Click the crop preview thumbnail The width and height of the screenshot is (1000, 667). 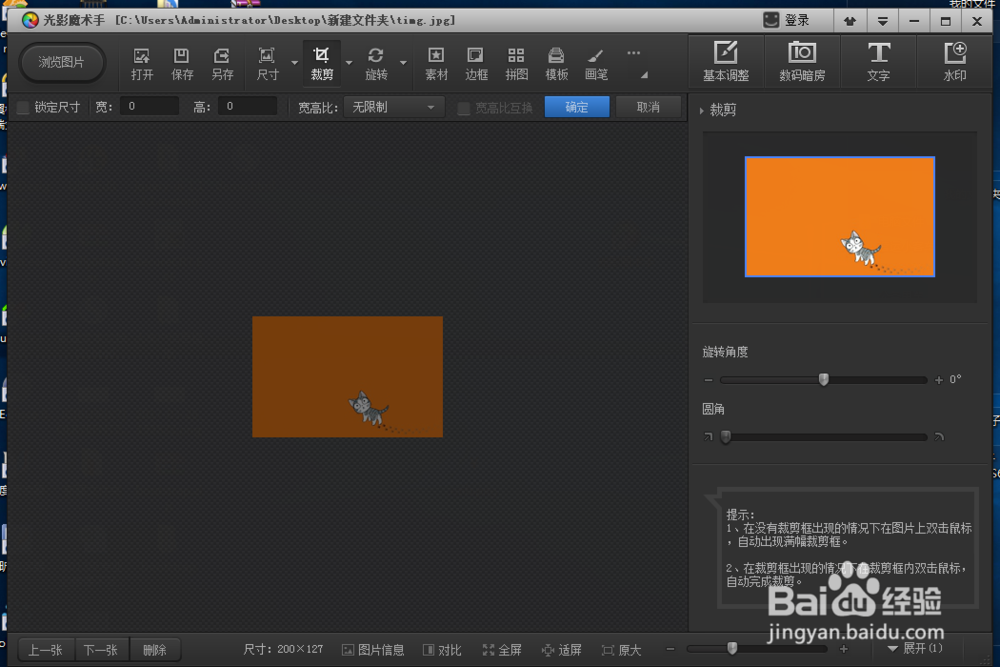click(840, 217)
